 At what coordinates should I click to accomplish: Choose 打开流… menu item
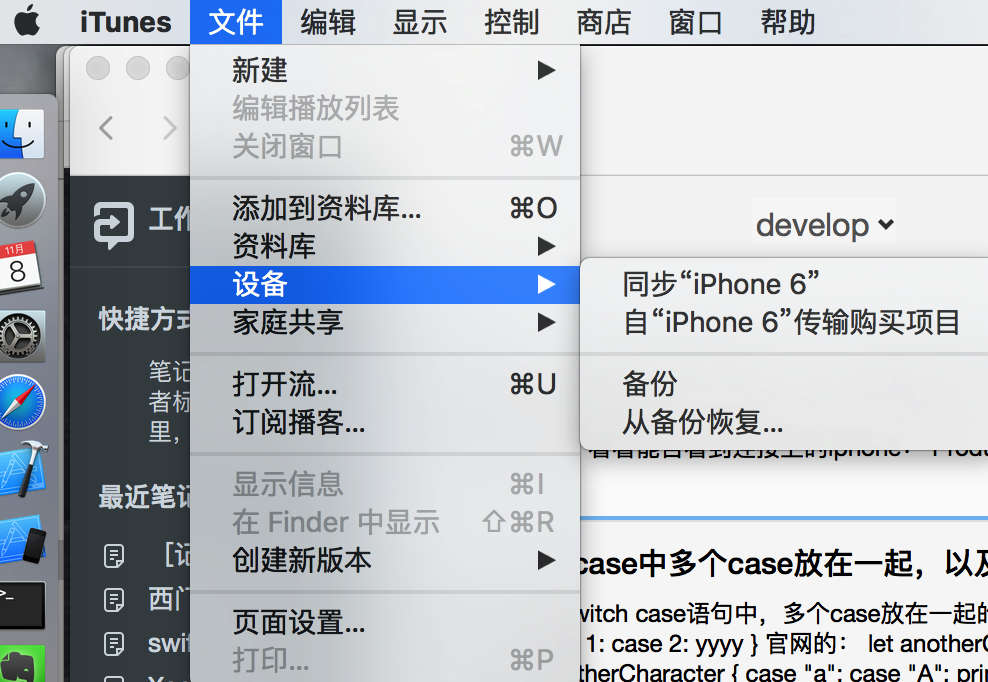[385, 384]
